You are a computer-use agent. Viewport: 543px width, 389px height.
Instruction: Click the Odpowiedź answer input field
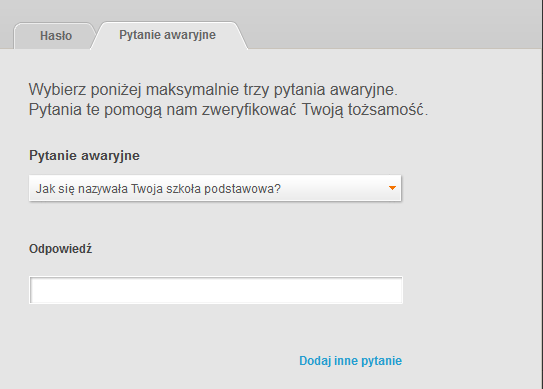click(216, 290)
